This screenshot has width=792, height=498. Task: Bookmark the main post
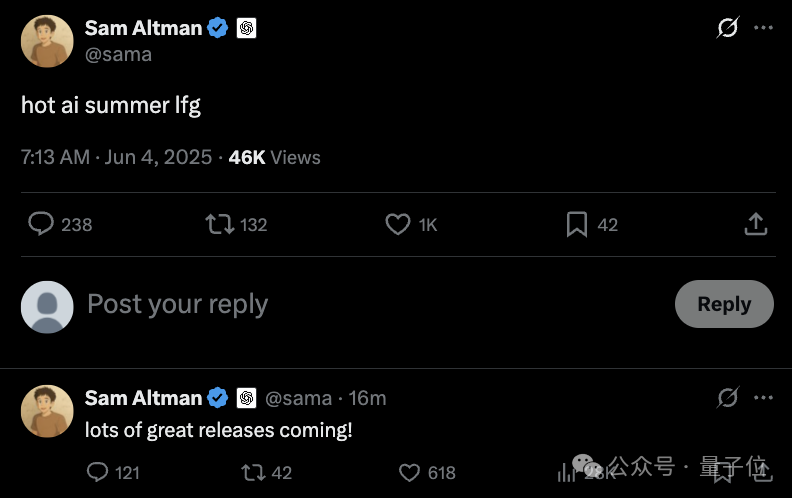tap(577, 224)
